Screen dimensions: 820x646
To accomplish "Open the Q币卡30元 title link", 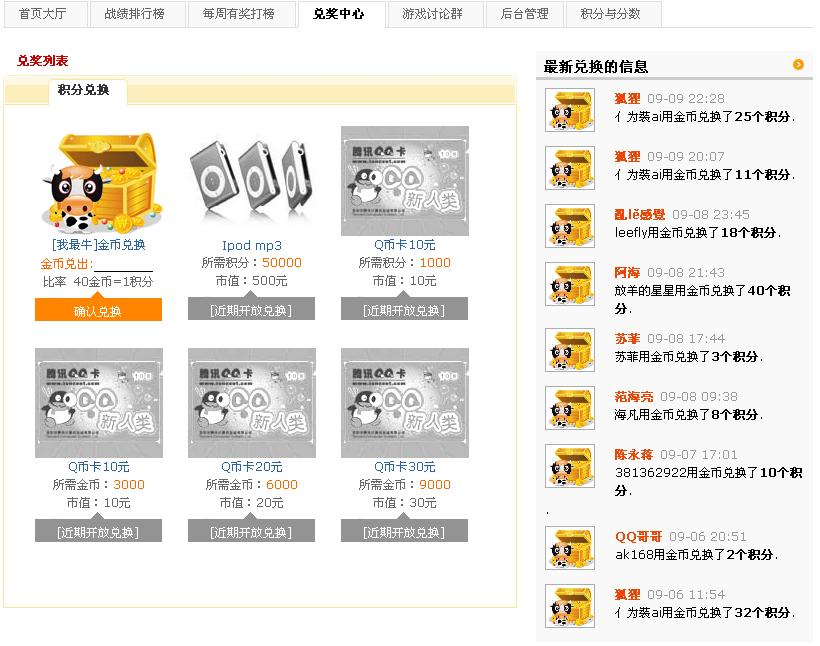I will [x=405, y=467].
